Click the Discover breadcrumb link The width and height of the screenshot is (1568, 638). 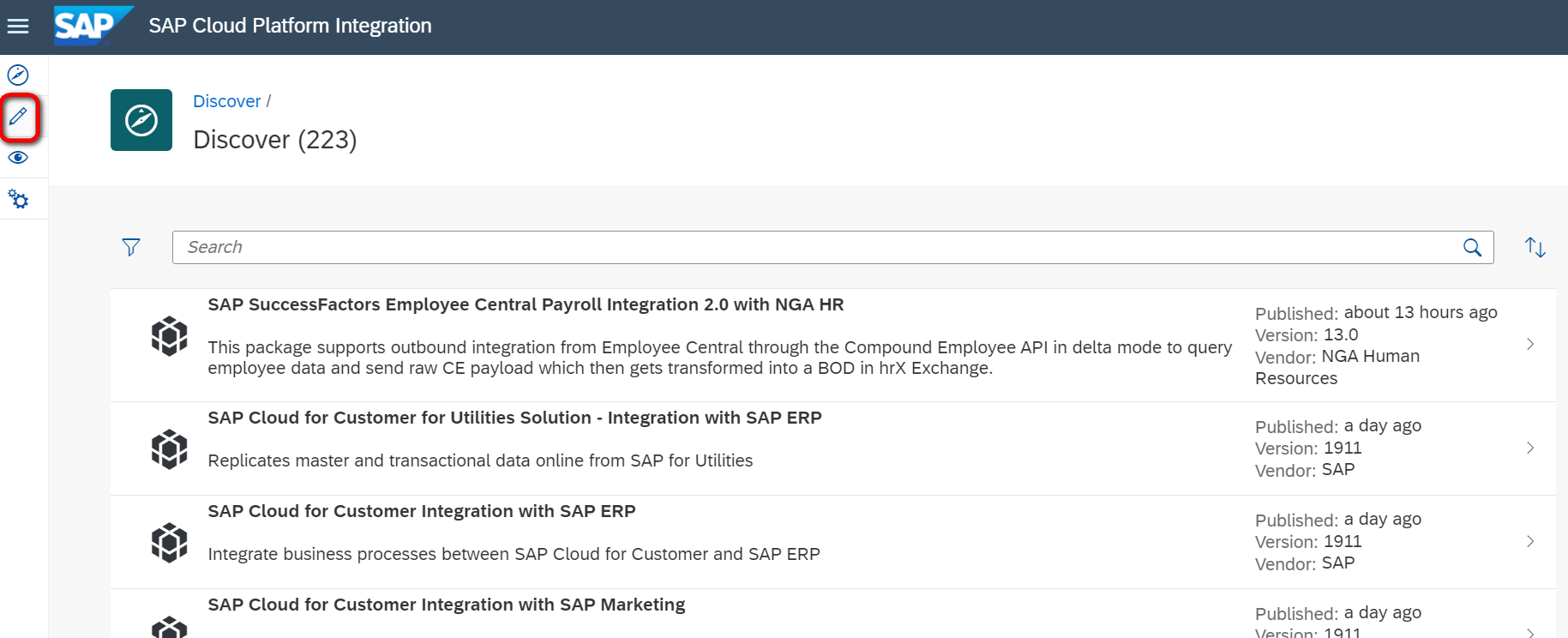[226, 101]
